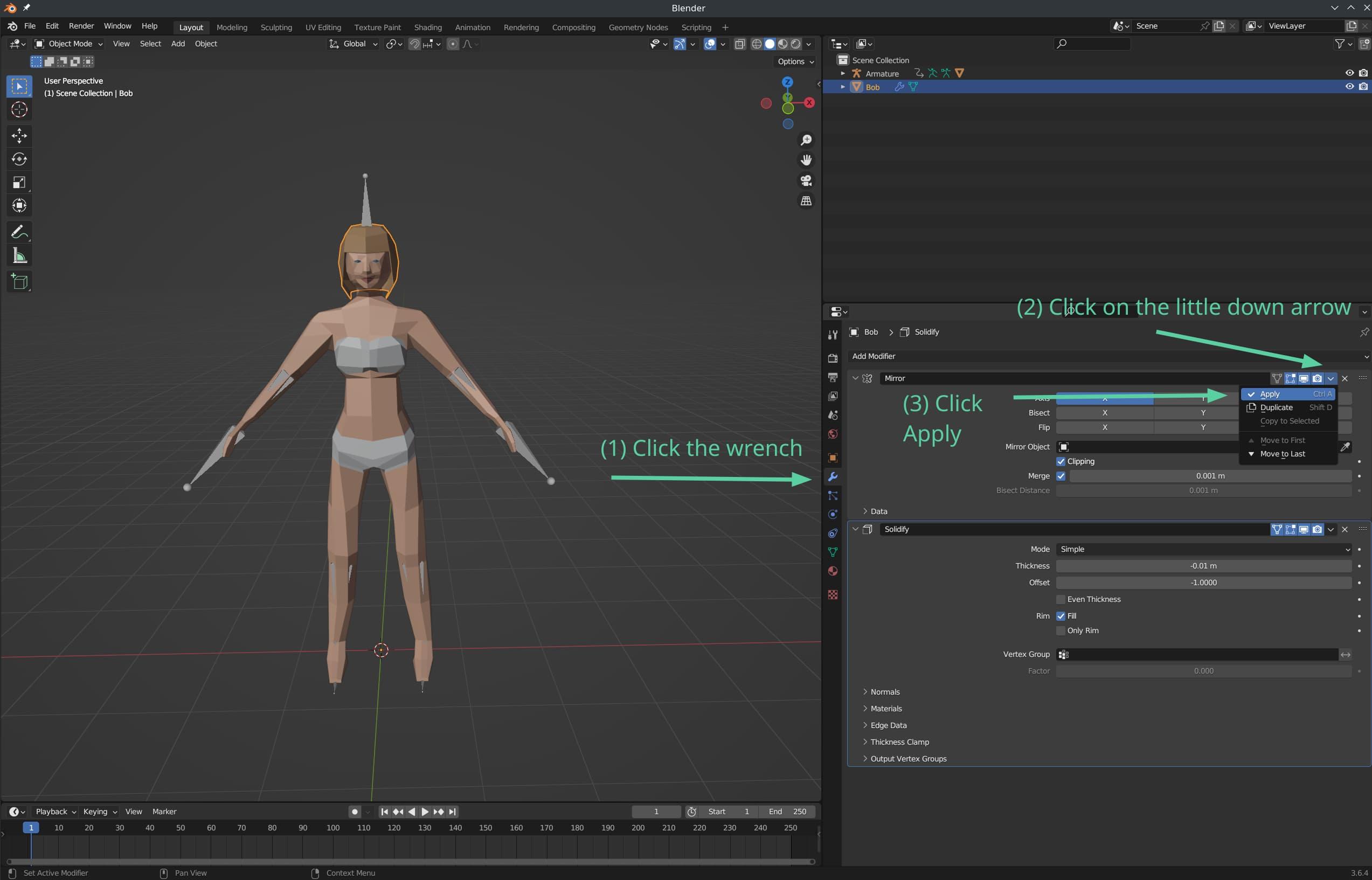1372x880 pixels.
Task: Open the Mirror modifier dropdown arrow
Action: click(1329, 378)
